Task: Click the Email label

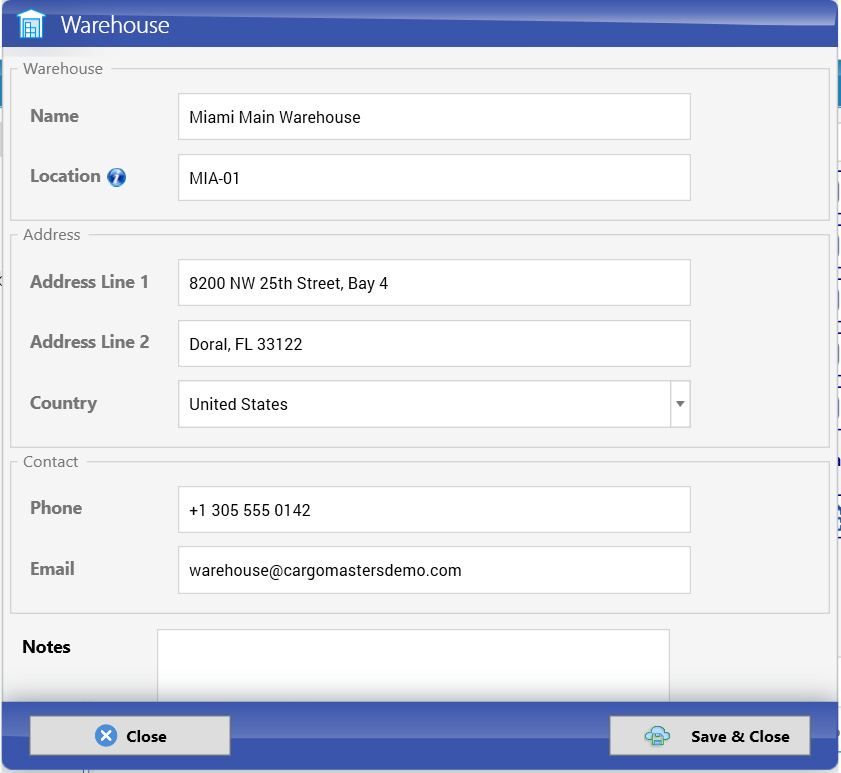Action: [52, 569]
